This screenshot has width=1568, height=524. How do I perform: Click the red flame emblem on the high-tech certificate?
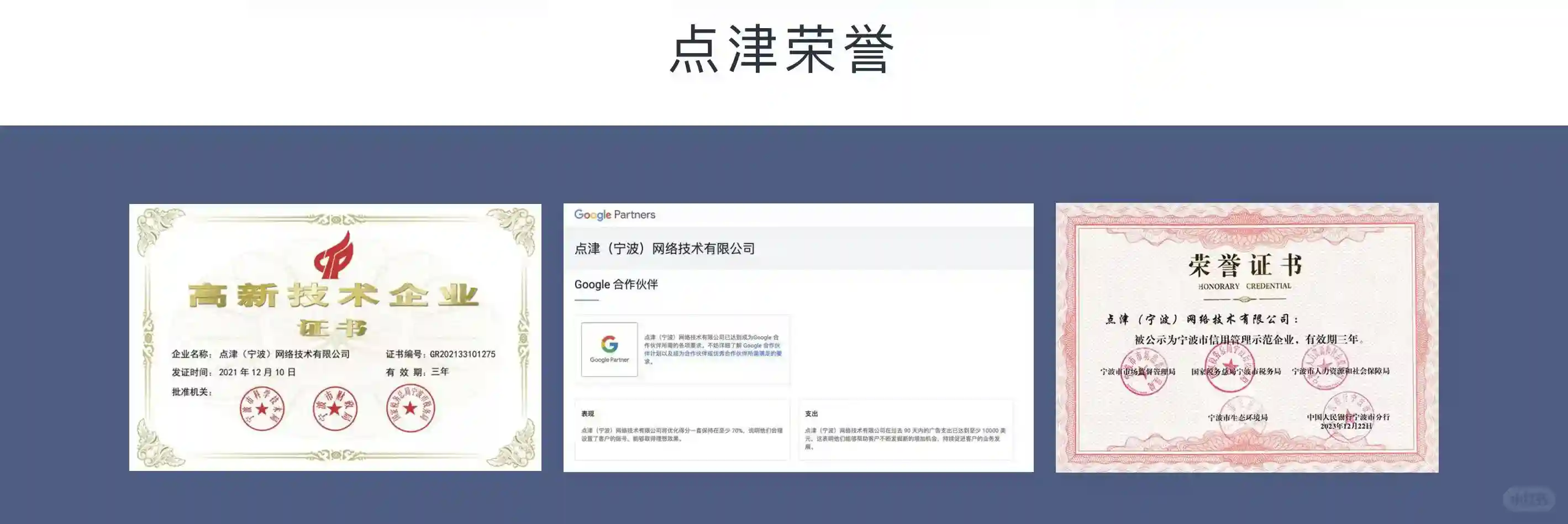click(x=334, y=255)
